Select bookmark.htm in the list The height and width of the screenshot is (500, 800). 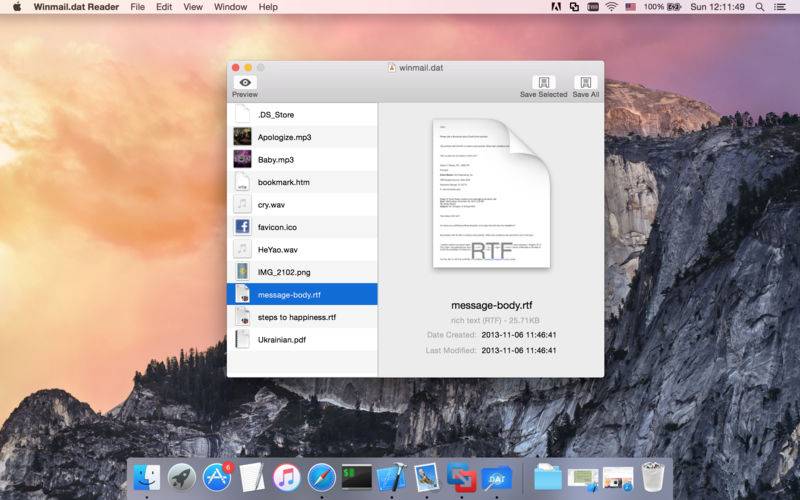tap(283, 182)
